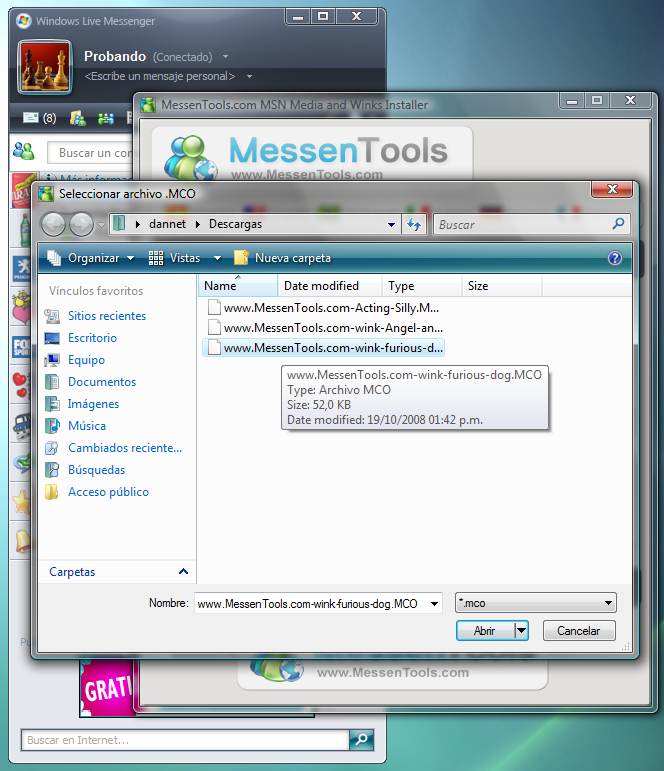Click the Vistas button
The width and height of the screenshot is (664, 771).
point(176,258)
